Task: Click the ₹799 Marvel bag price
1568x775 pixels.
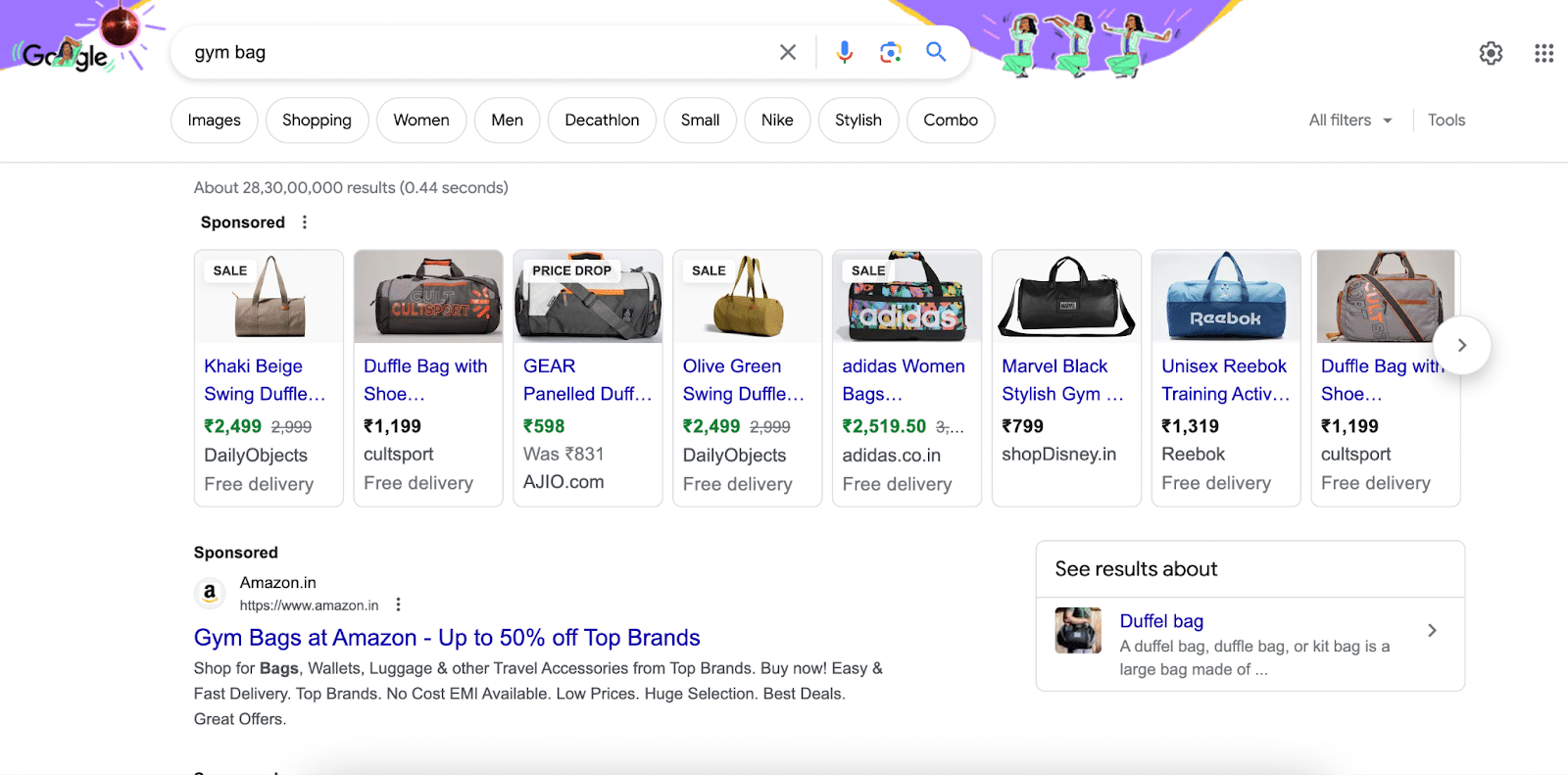Action: (x=1022, y=426)
